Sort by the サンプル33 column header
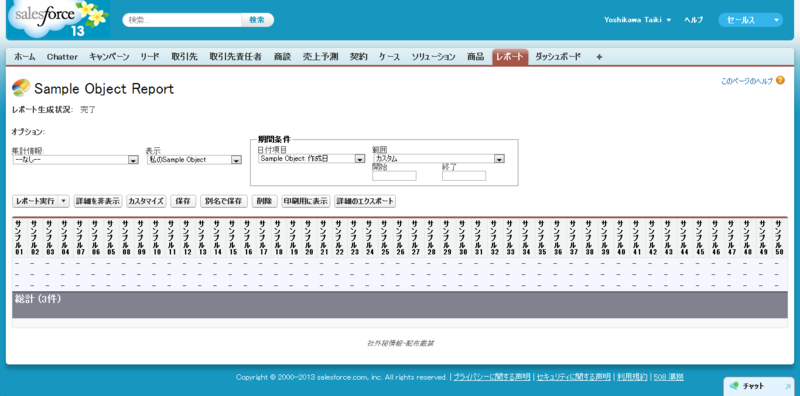Image resolution: width=800 pixels, height=396 pixels. [510, 237]
